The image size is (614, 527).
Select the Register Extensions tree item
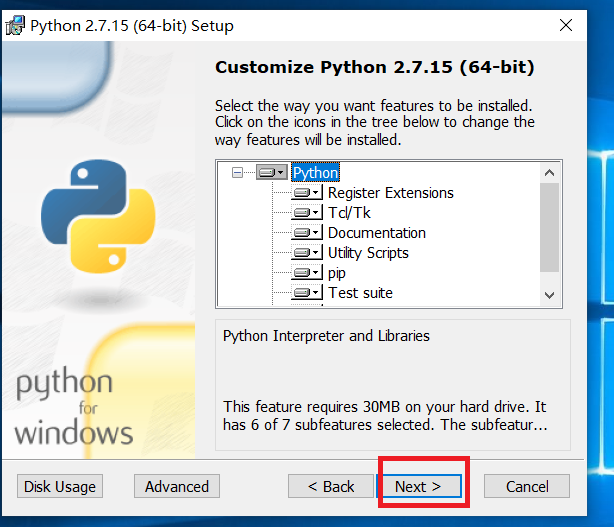(x=390, y=193)
